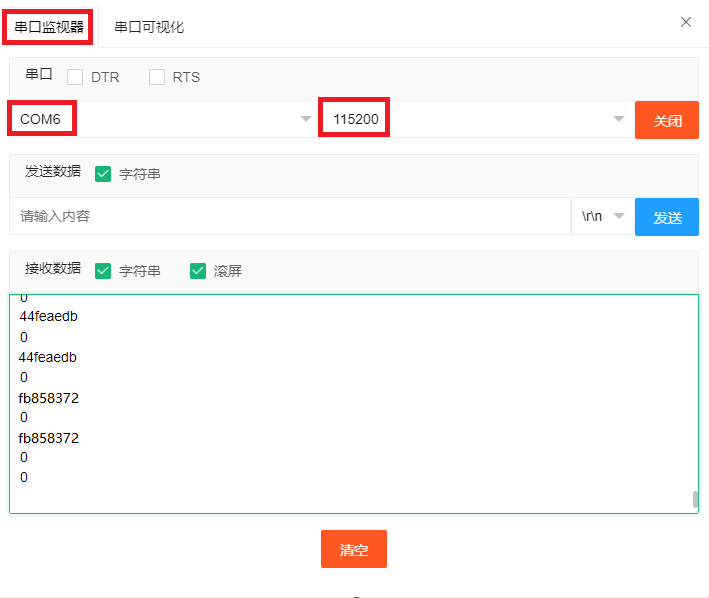
Task: Uncheck 字符串 under 接收数据
Action: (103, 271)
